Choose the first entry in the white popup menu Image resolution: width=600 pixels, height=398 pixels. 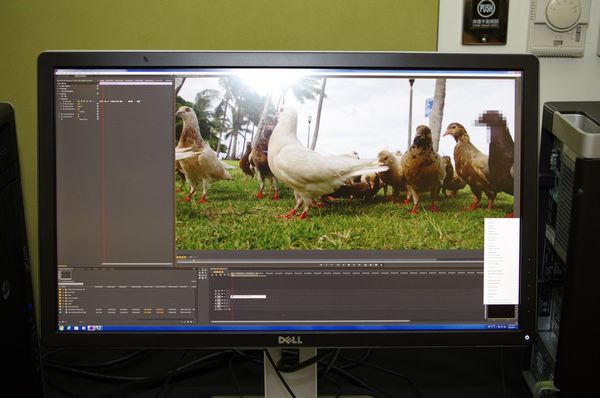491,222
